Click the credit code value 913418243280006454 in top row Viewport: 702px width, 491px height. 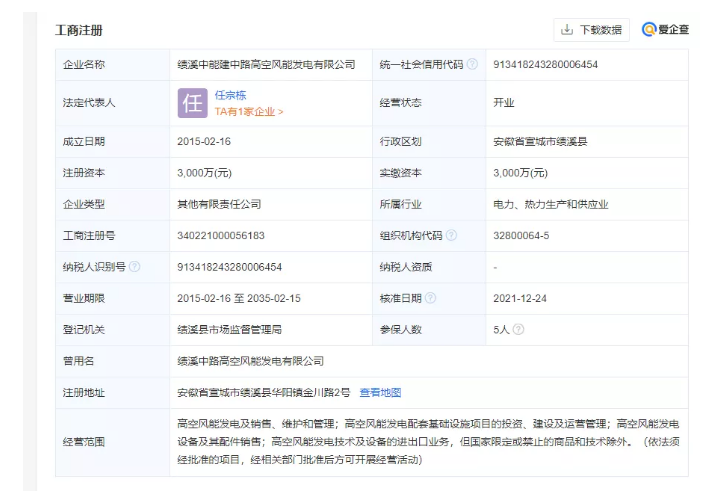[x=545, y=65]
